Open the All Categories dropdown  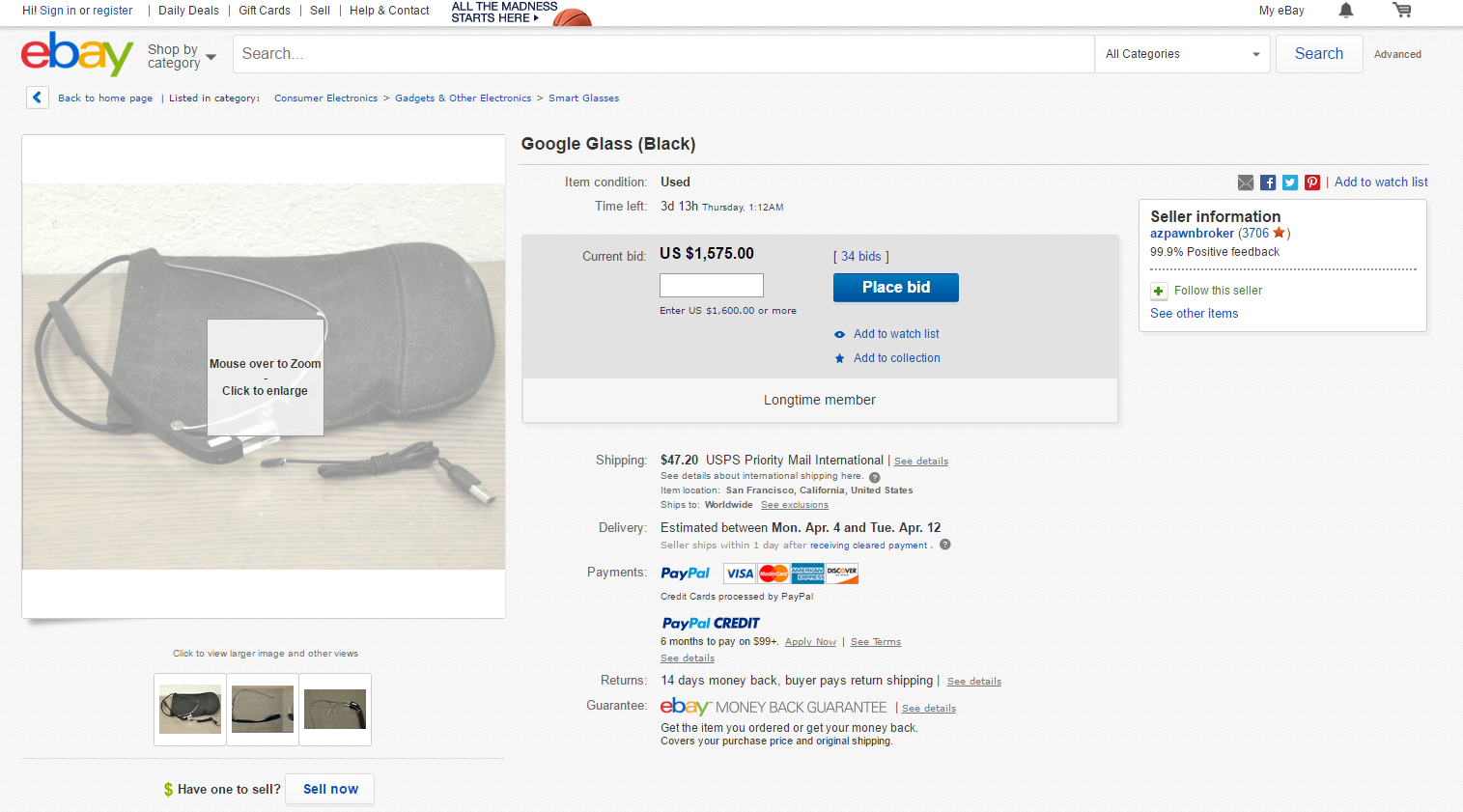pos(1183,54)
